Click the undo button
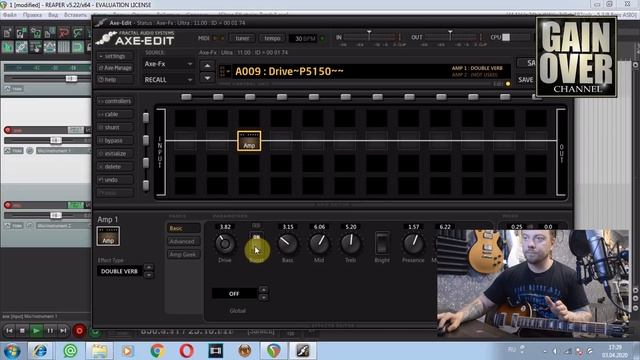This screenshot has height=360, width=640. tap(115, 180)
